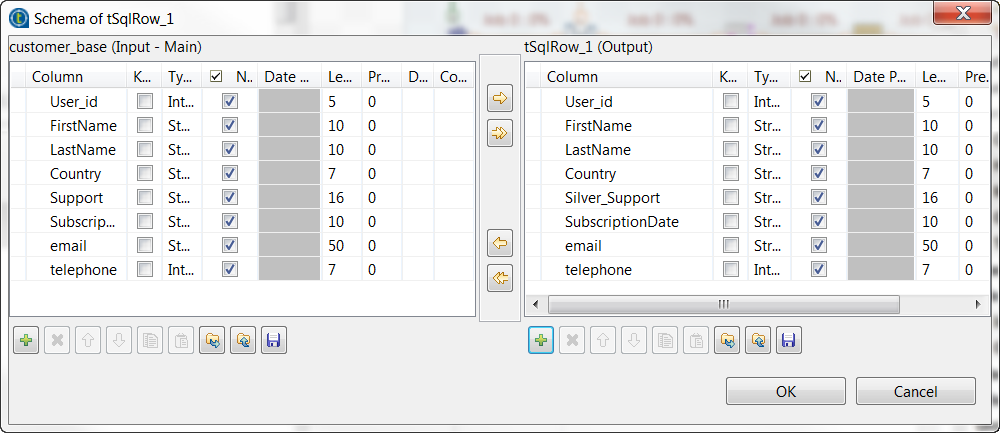Remove selected column in input schema toolbar
The width and height of the screenshot is (1000, 433).
(x=57, y=341)
